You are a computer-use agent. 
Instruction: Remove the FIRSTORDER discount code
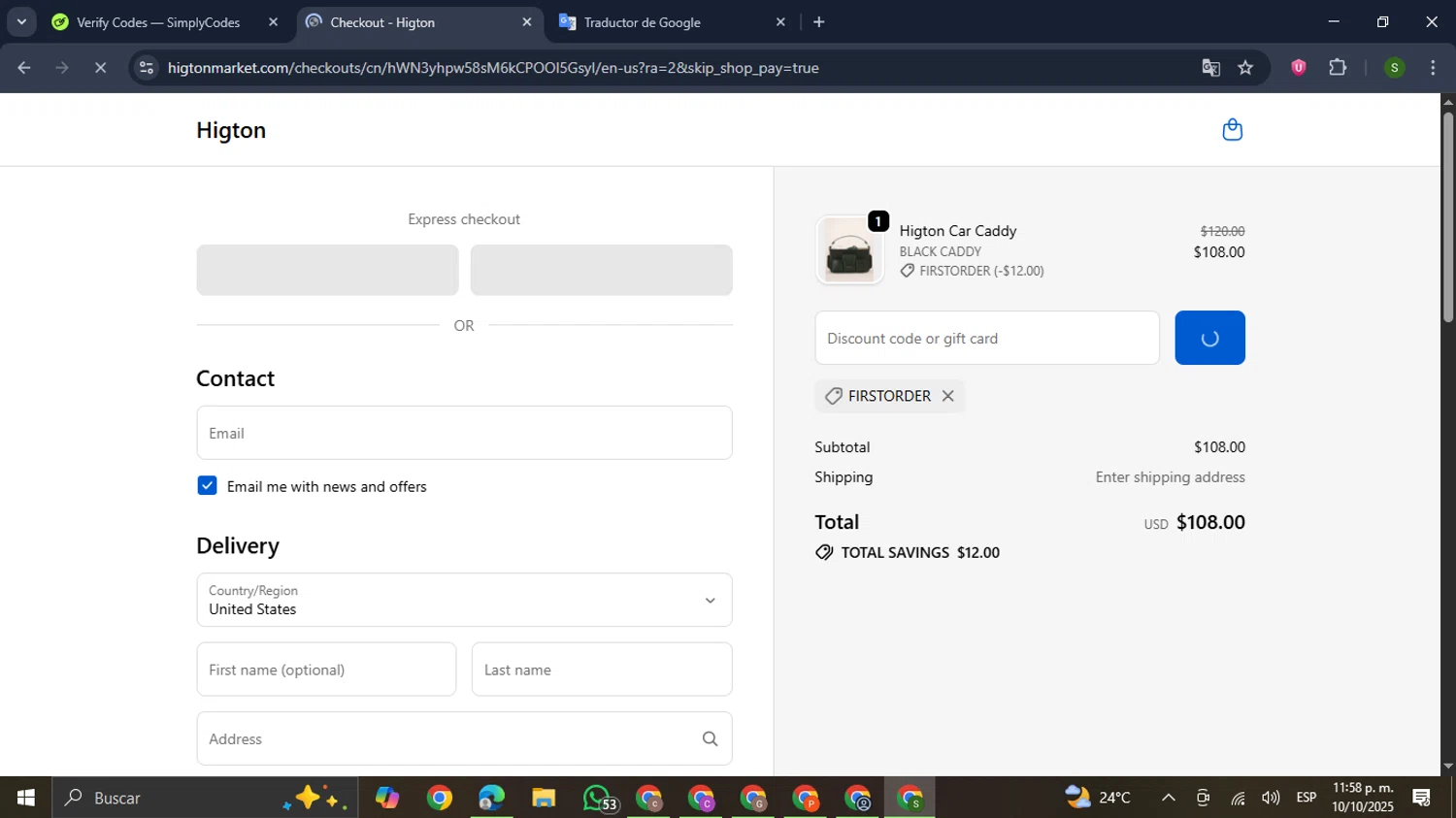point(948,396)
